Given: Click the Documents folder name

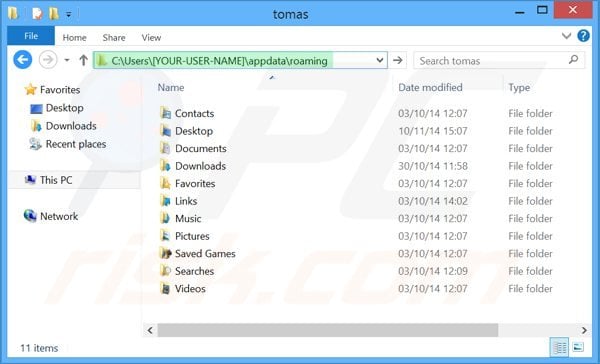Looking at the screenshot, I should point(201,149).
